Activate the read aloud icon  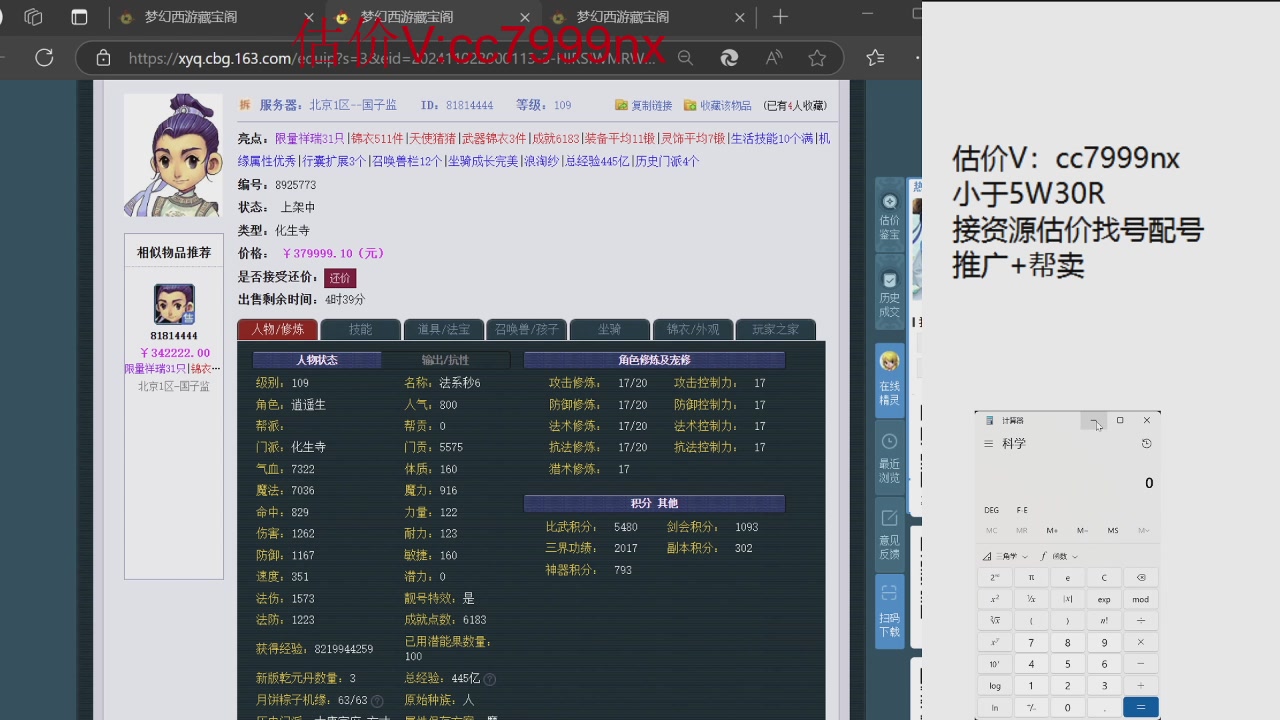tap(773, 58)
